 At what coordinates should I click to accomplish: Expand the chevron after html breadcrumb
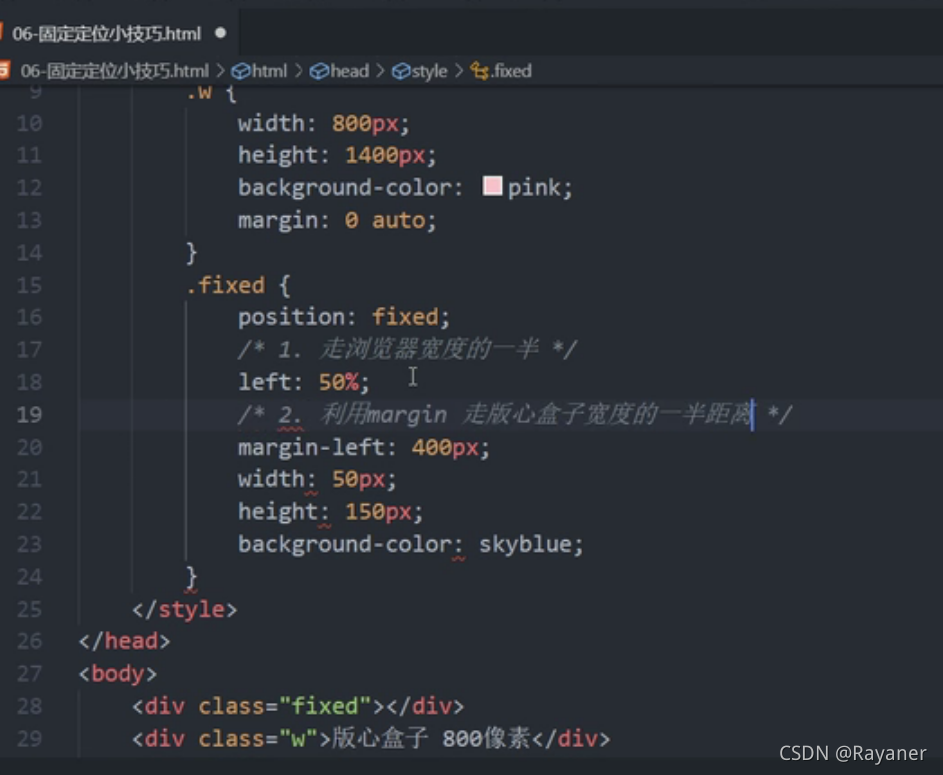tap(299, 71)
